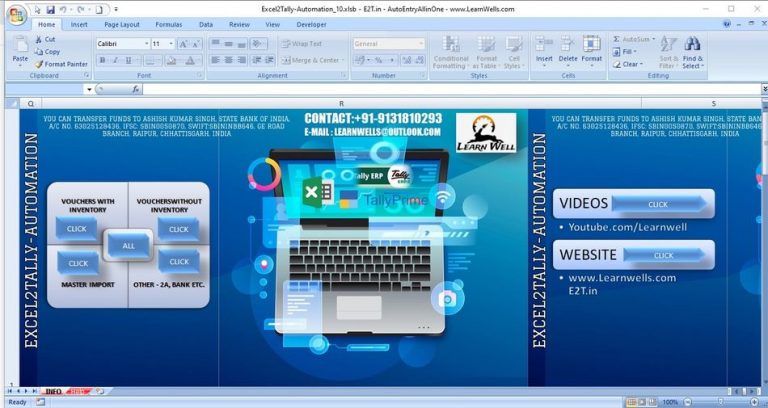The height and width of the screenshot is (408, 768).
Task: Switch to the Page Layout tab
Action: click(122, 24)
